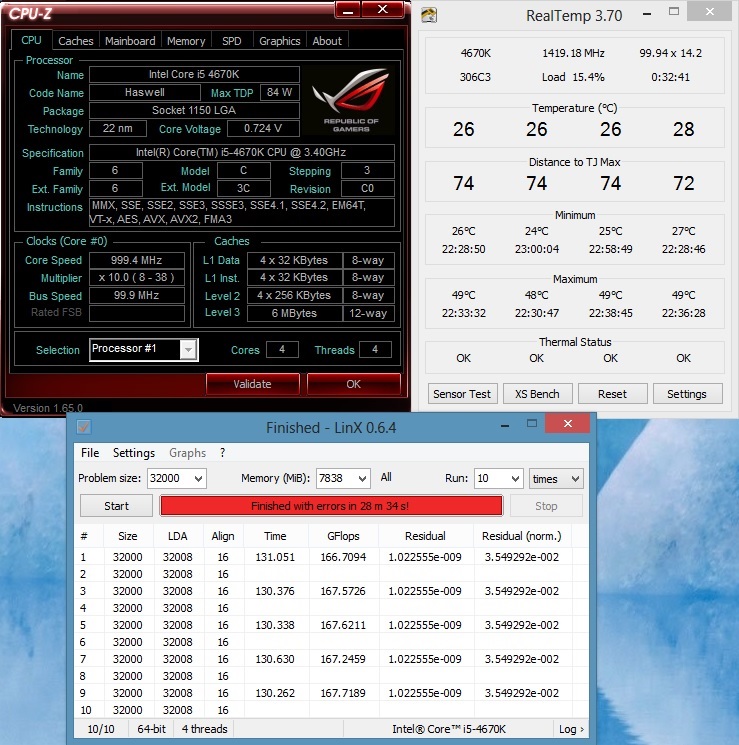
Task: Expand the times unit dropdown
Action: [575, 478]
